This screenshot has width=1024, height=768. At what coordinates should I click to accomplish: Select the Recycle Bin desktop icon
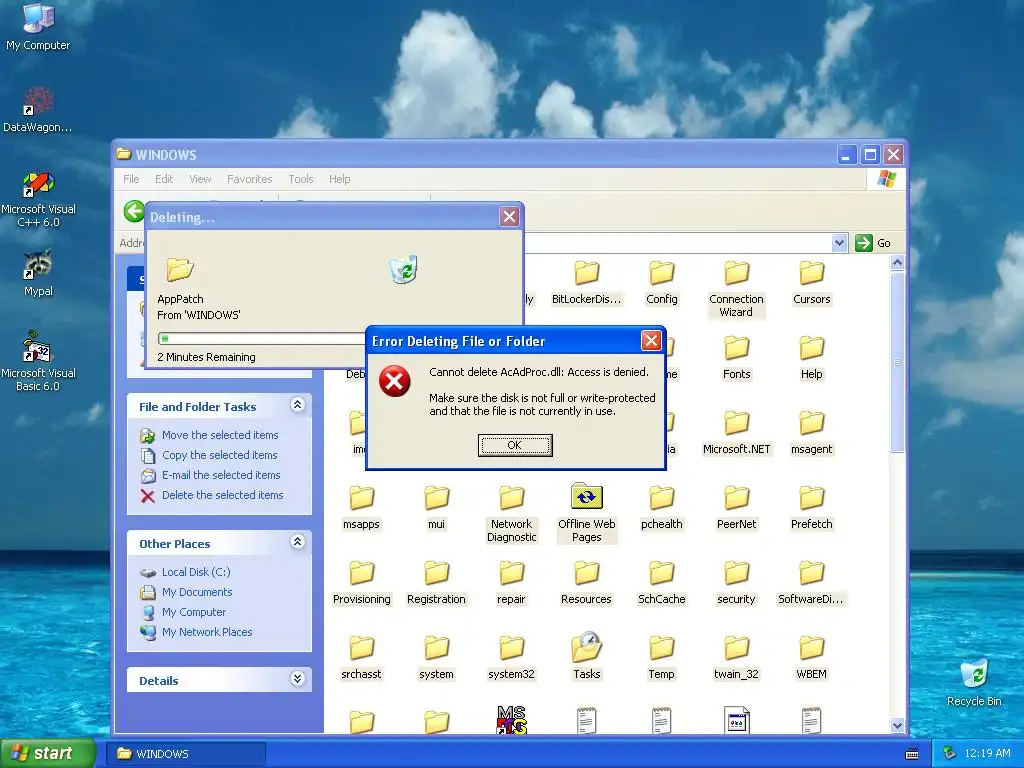click(x=974, y=682)
